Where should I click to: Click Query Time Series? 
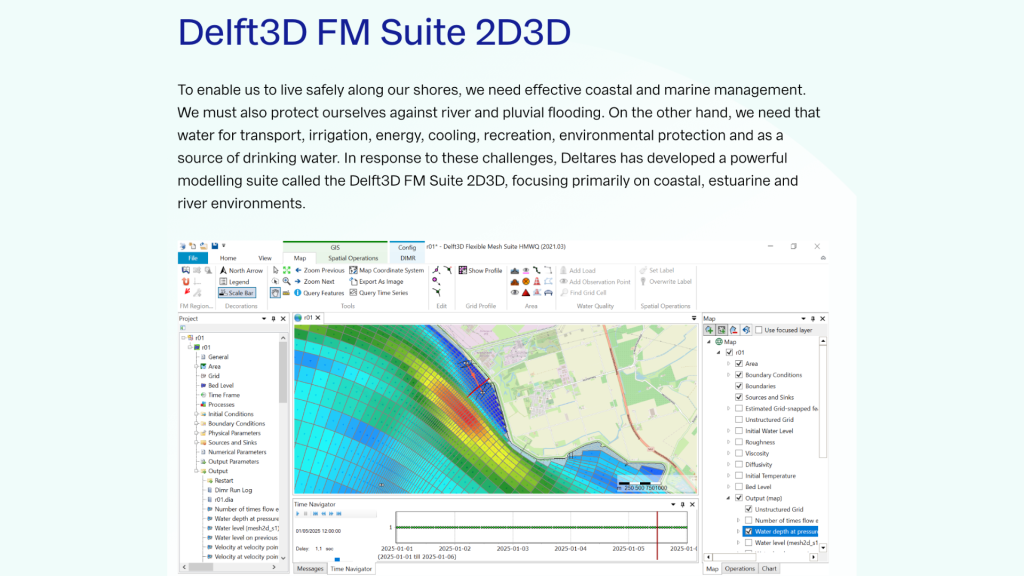tap(378, 293)
